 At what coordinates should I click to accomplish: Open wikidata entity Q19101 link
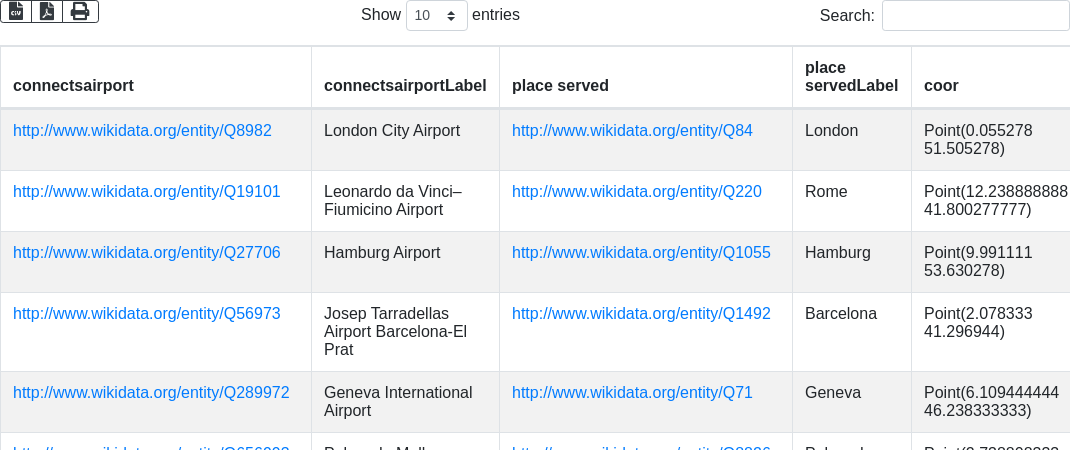[146, 192]
